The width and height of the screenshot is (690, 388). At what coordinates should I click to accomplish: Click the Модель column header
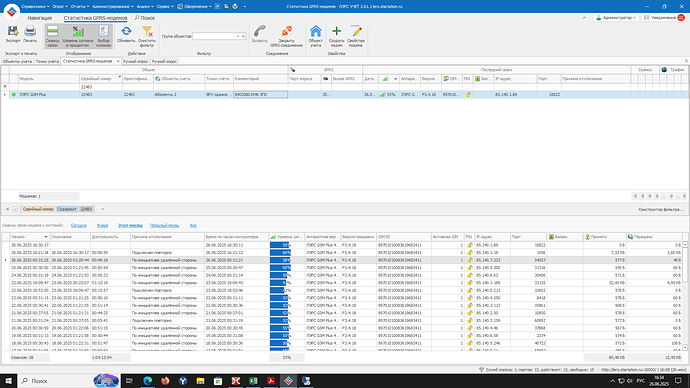pyautogui.click(x=48, y=79)
